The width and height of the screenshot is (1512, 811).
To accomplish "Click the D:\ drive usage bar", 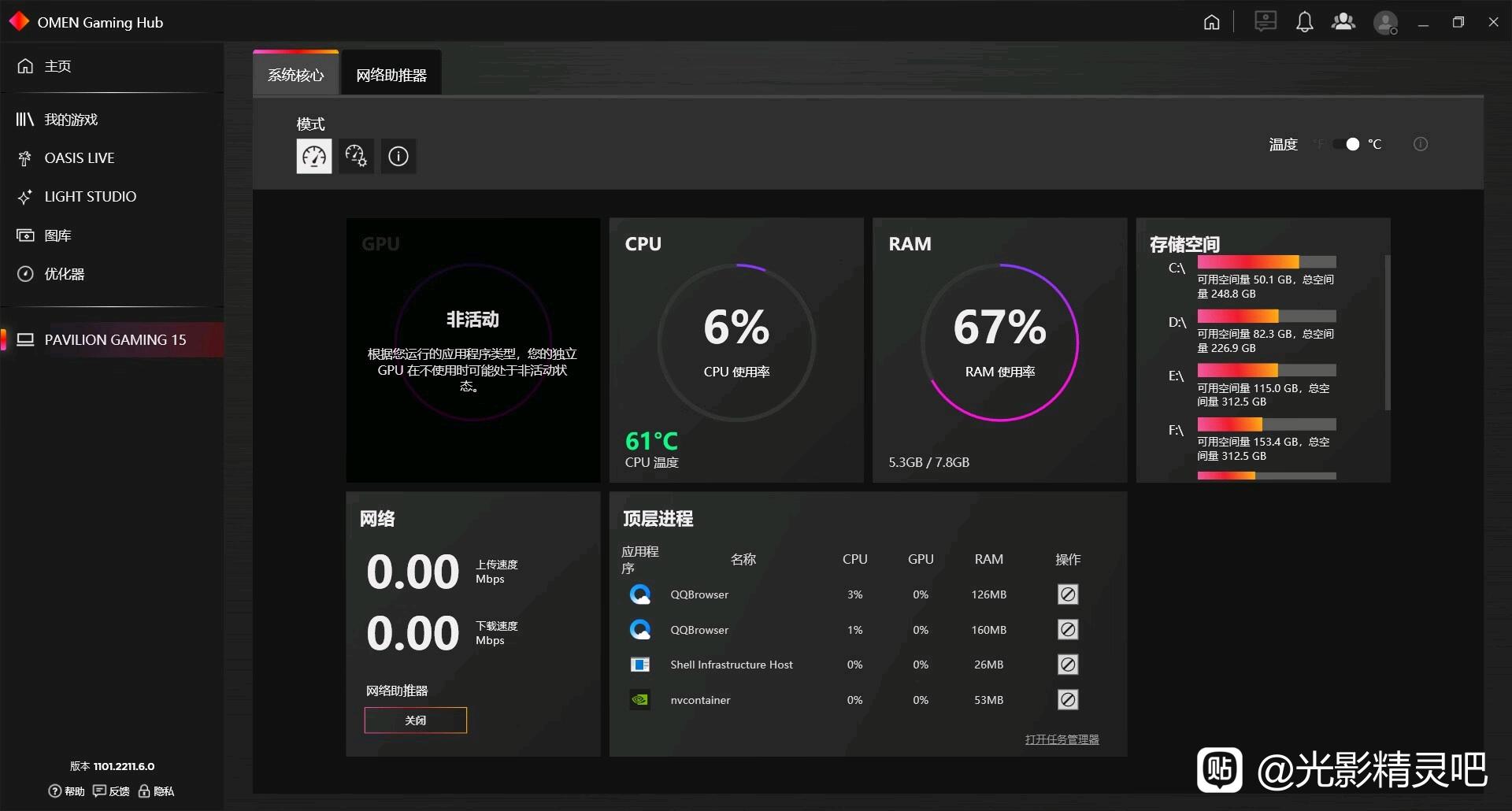I will point(1266,317).
